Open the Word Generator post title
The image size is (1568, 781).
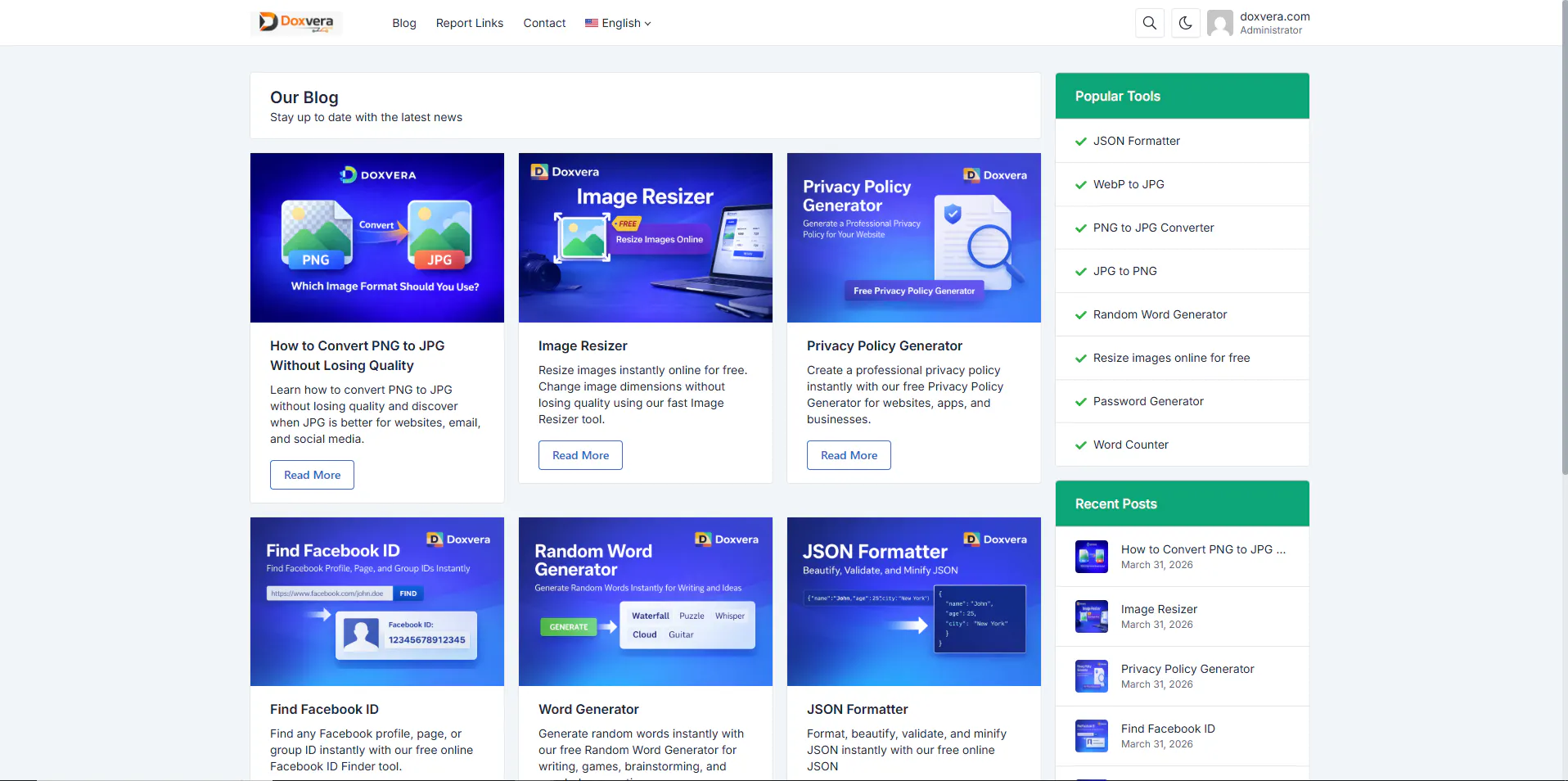tap(588, 710)
